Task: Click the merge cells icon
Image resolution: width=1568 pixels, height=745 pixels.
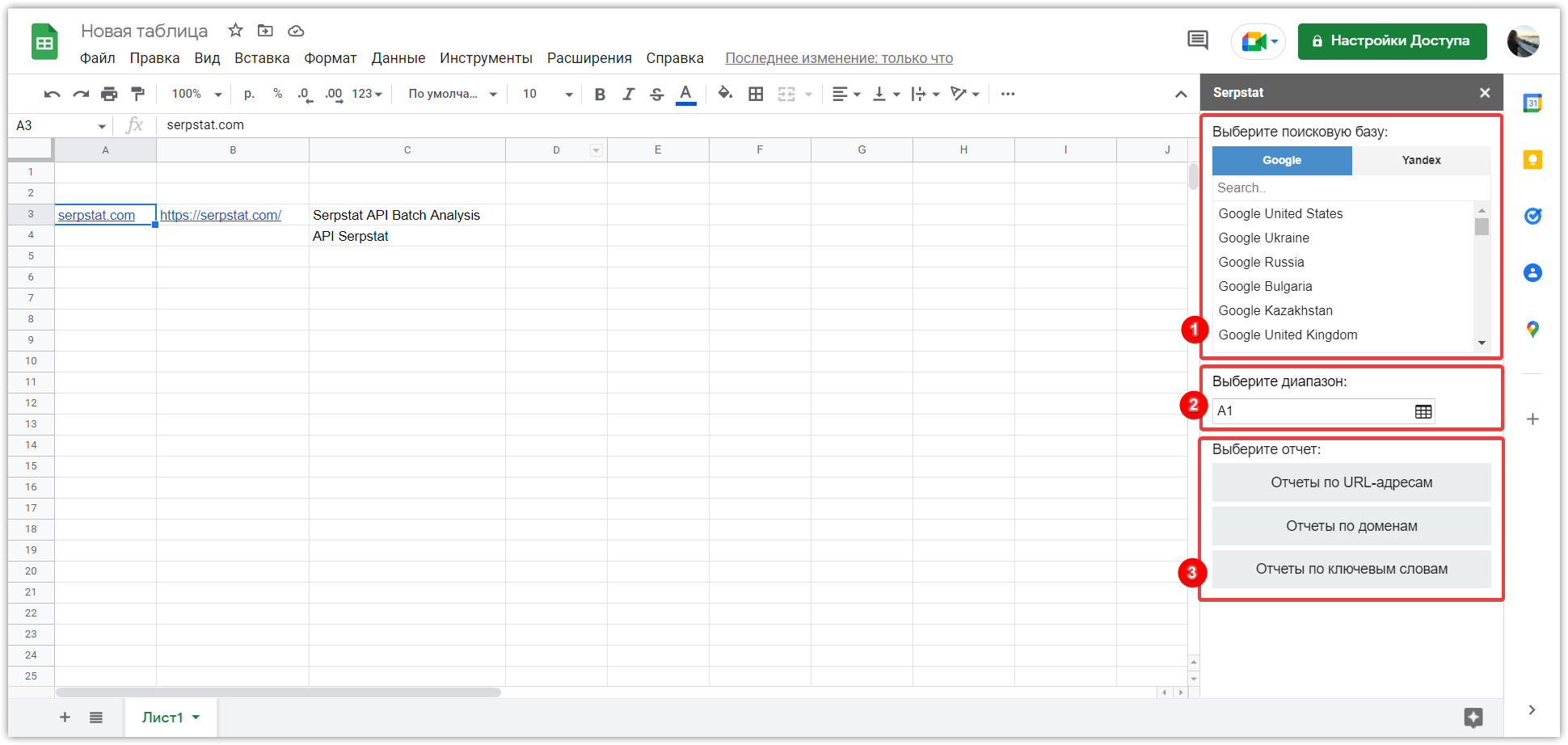Action: coord(786,95)
